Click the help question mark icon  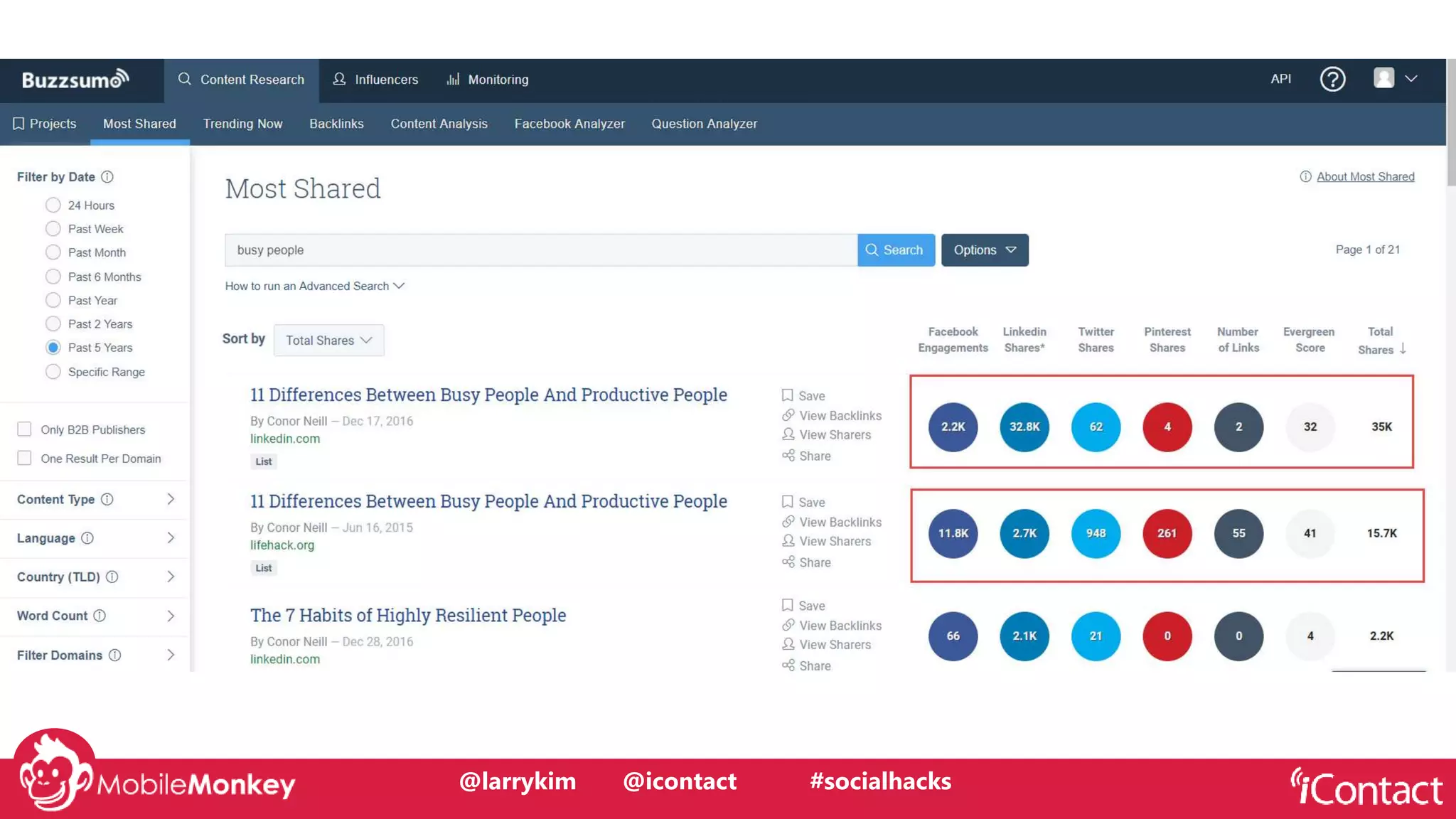[1332, 79]
